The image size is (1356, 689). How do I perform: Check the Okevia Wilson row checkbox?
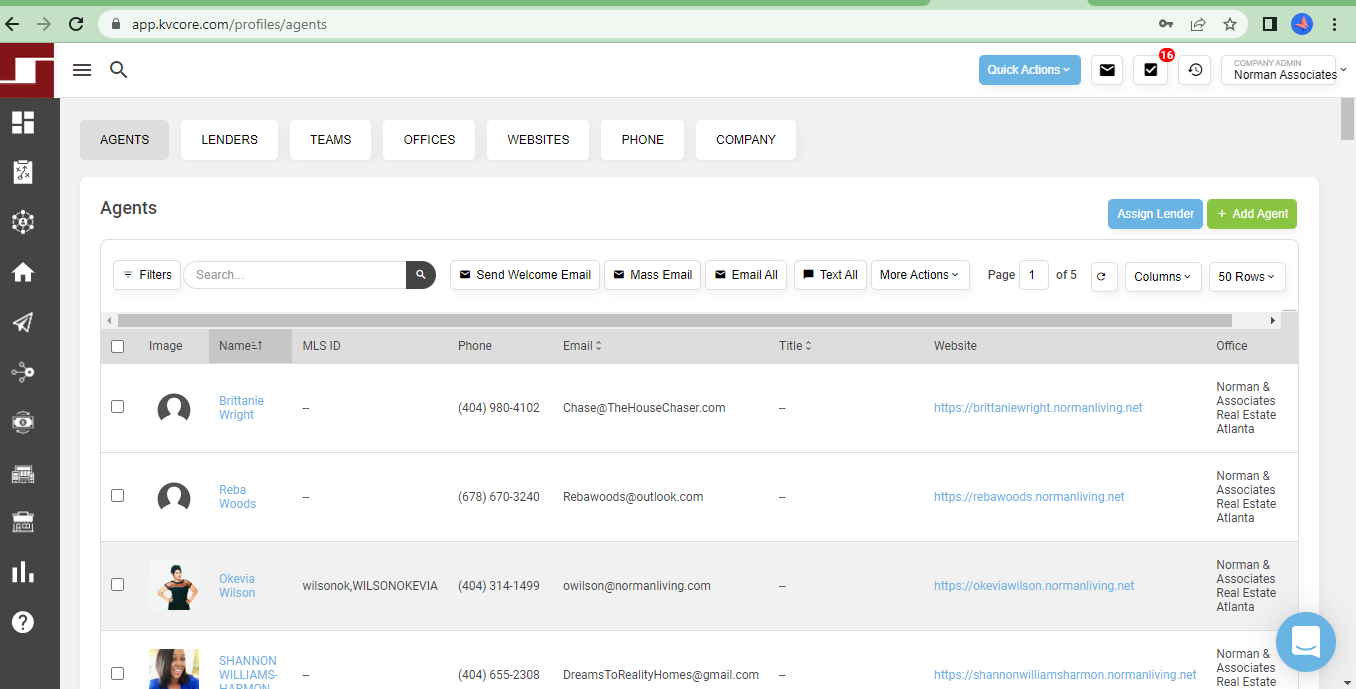click(118, 585)
